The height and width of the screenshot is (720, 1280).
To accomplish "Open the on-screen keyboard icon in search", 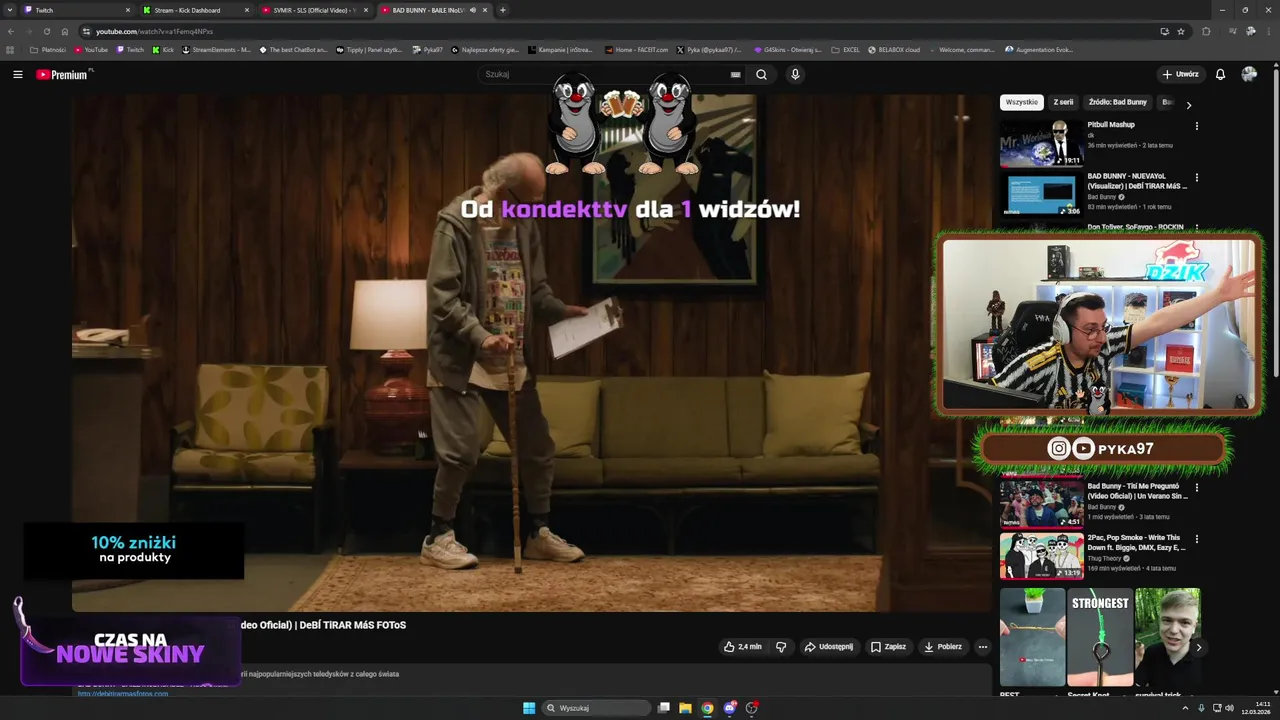I will (x=735, y=74).
